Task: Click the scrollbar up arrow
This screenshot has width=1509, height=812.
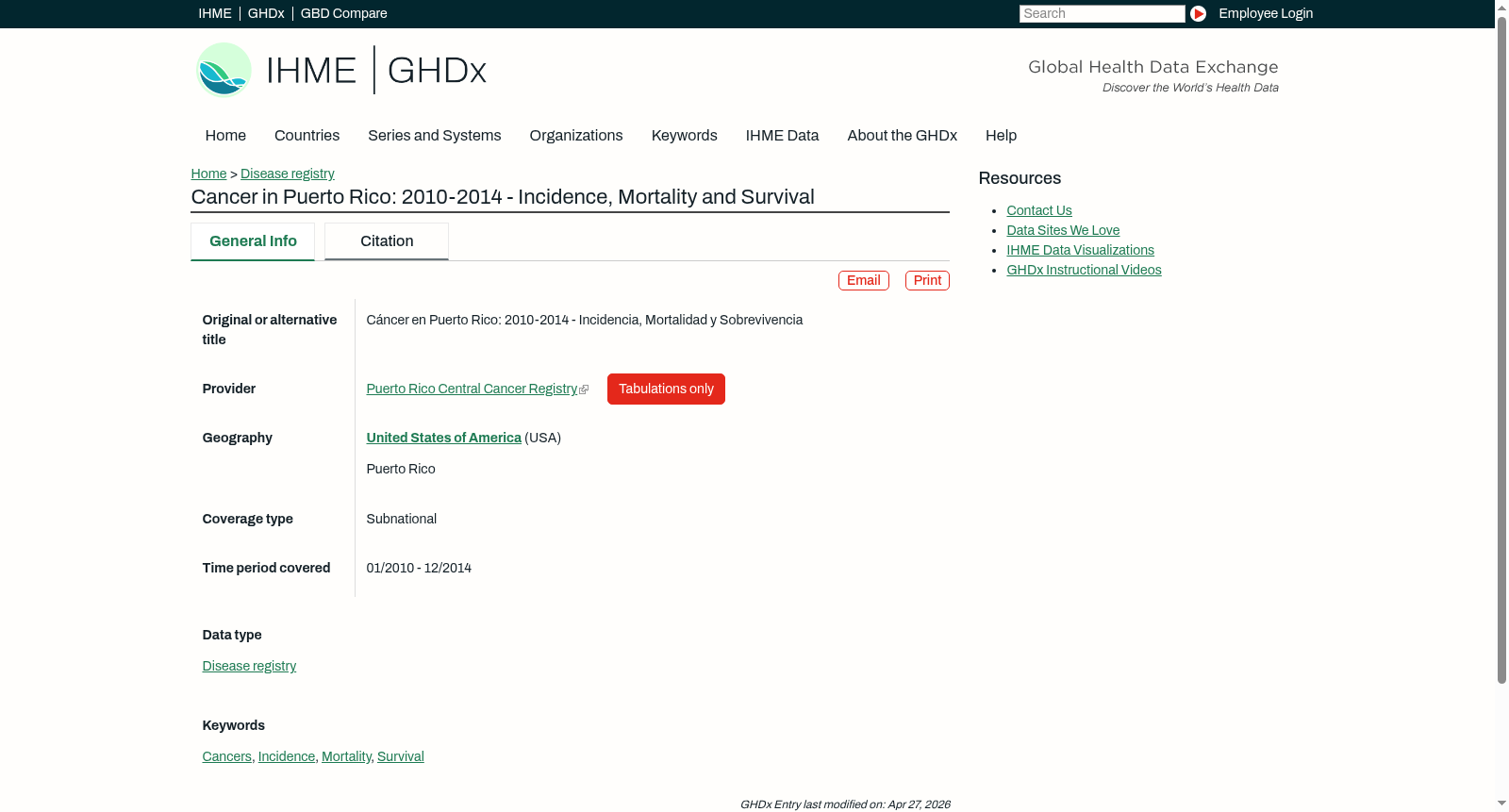Action: [1501, 7]
